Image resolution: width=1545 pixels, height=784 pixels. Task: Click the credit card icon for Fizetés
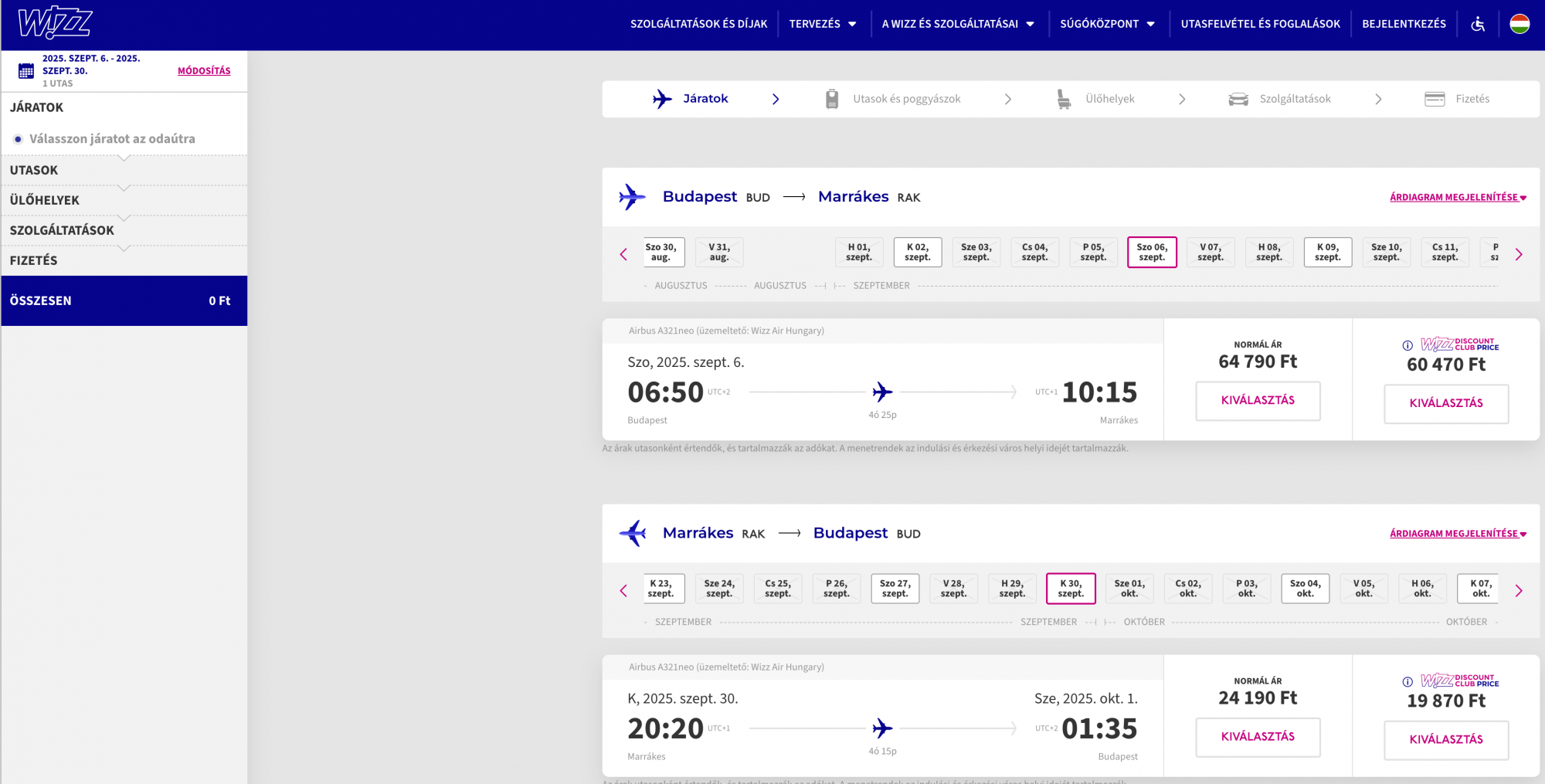(1435, 99)
